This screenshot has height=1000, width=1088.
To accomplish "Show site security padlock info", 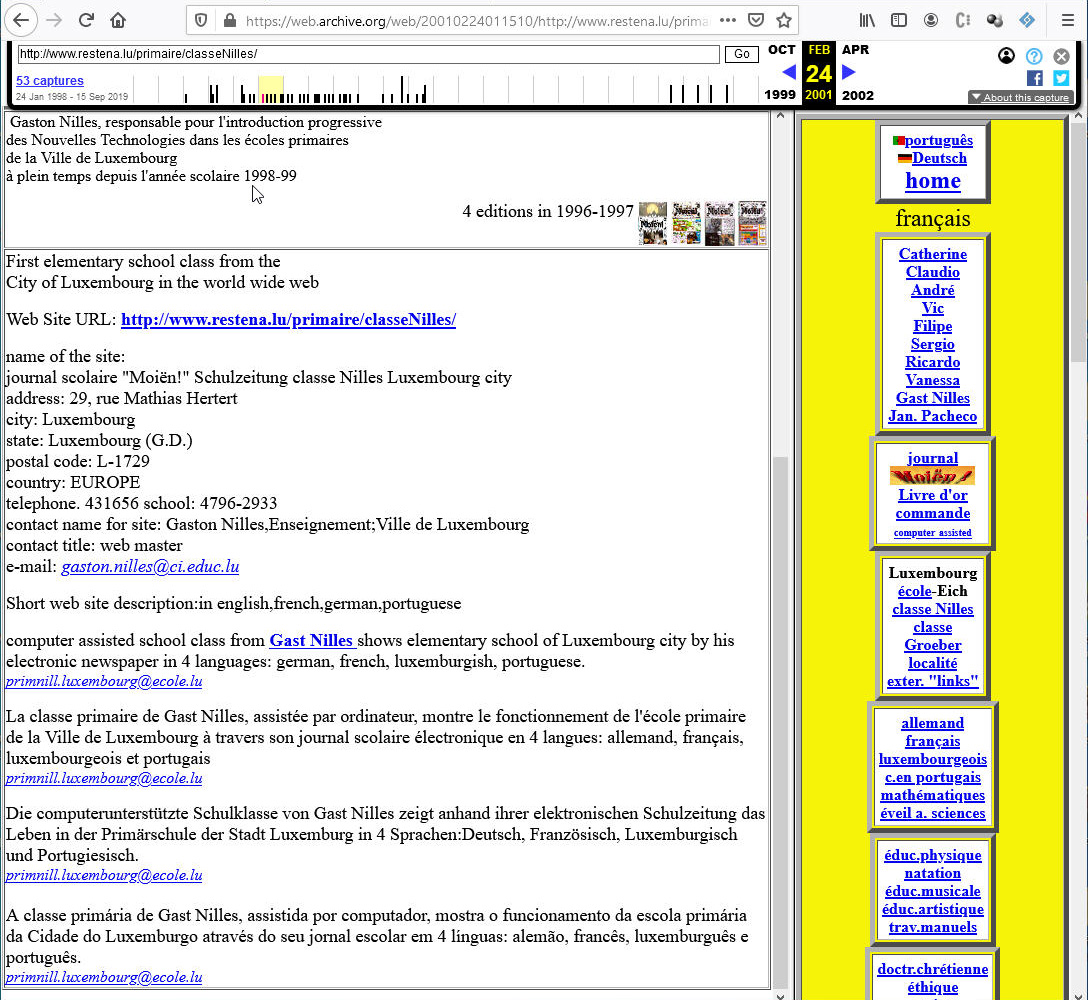I will point(230,21).
